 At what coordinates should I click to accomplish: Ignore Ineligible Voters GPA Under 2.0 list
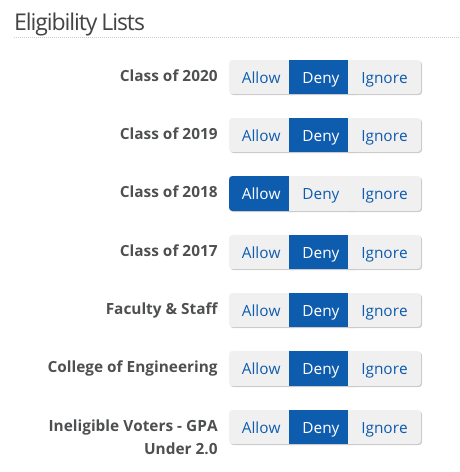point(385,427)
